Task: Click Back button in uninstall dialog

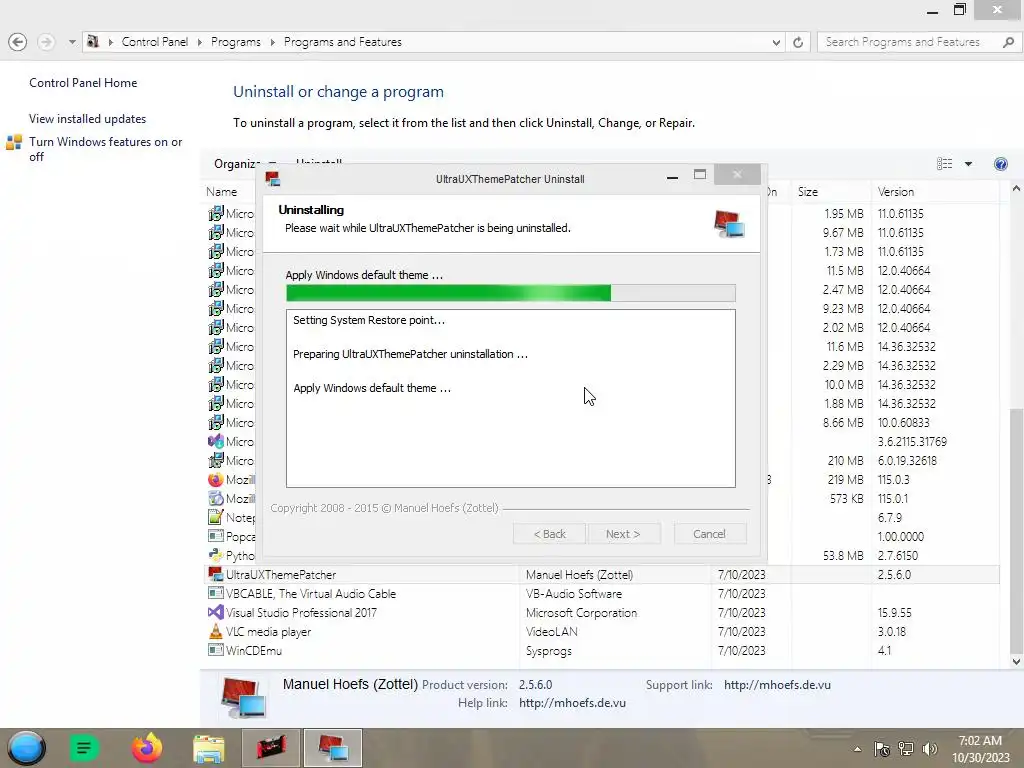Action: pyautogui.click(x=550, y=534)
